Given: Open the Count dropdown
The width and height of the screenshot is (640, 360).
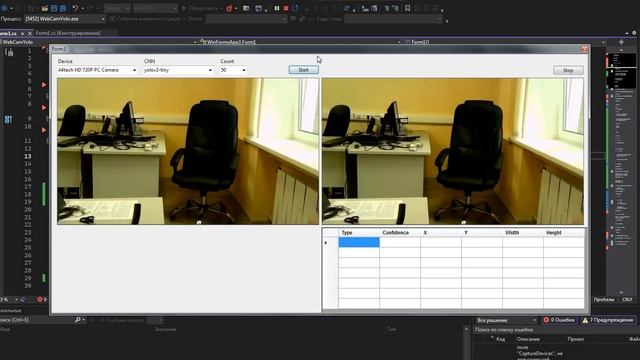Looking at the screenshot, I should [233, 70].
